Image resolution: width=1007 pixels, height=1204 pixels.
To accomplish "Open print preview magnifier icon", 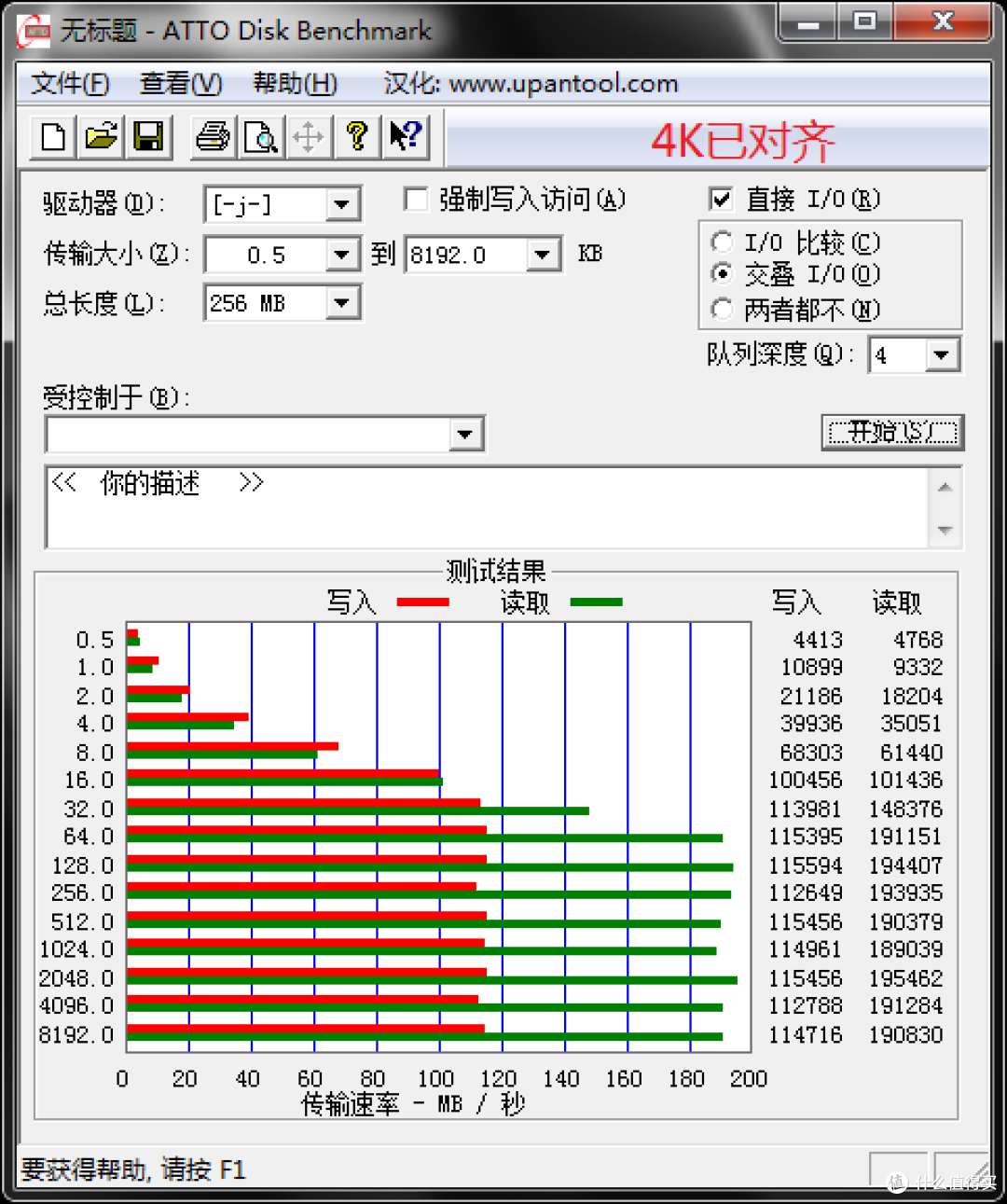I will [260, 137].
